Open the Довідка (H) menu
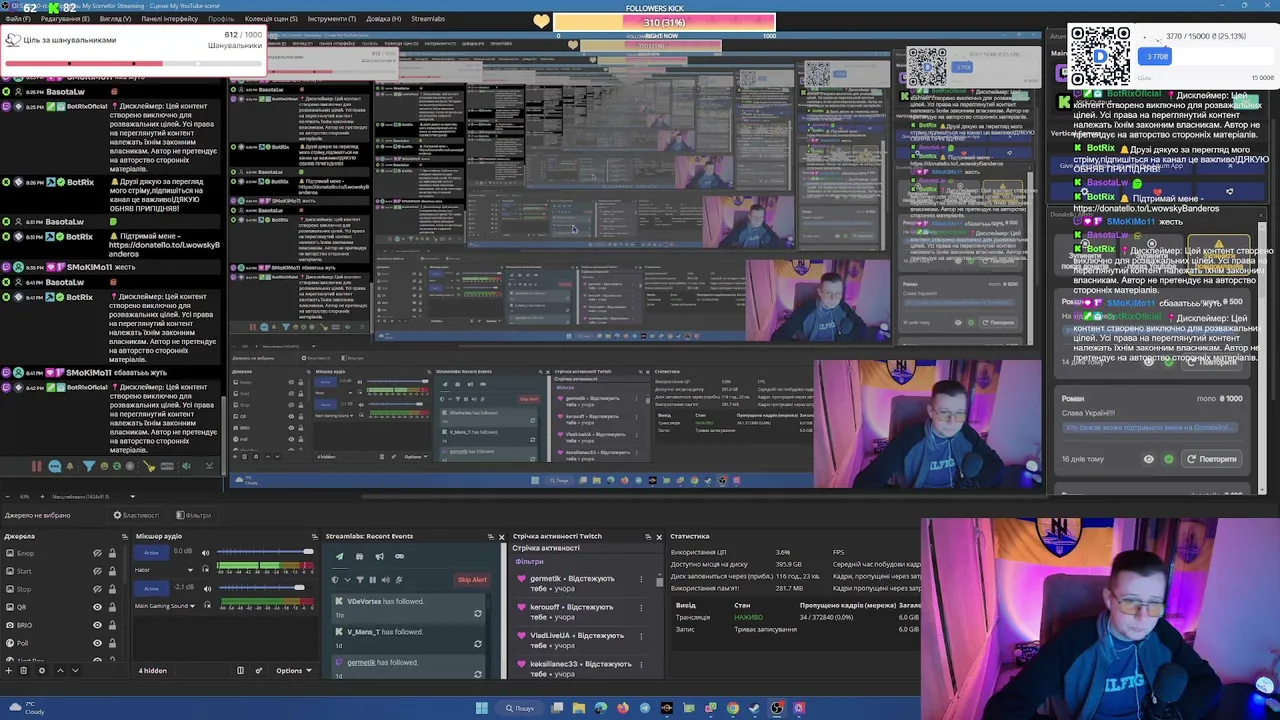1280x720 pixels. pos(383,19)
